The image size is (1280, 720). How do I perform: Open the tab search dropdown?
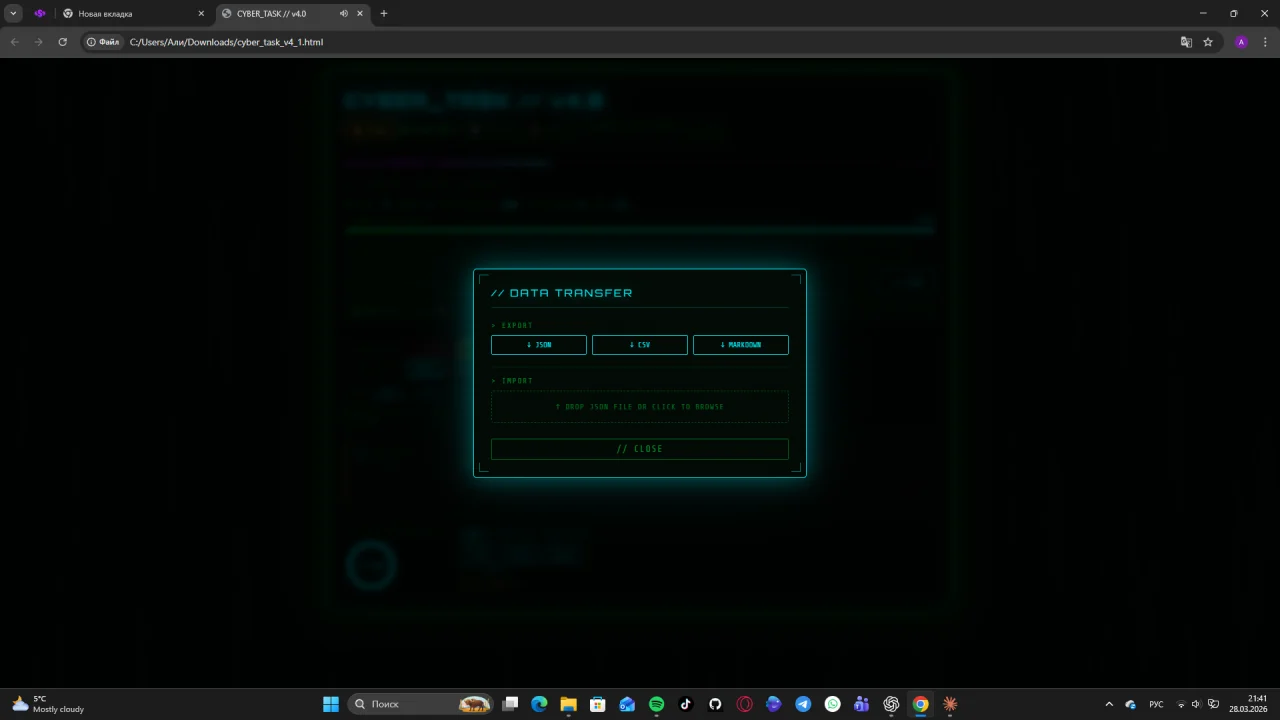pyautogui.click(x=14, y=14)
